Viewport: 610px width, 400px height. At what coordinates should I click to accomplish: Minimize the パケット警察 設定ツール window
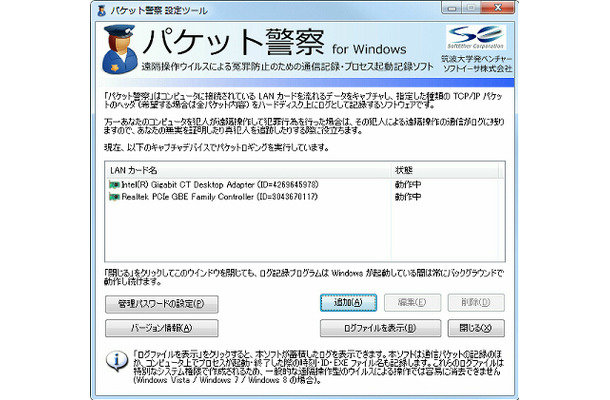point(452,8)
